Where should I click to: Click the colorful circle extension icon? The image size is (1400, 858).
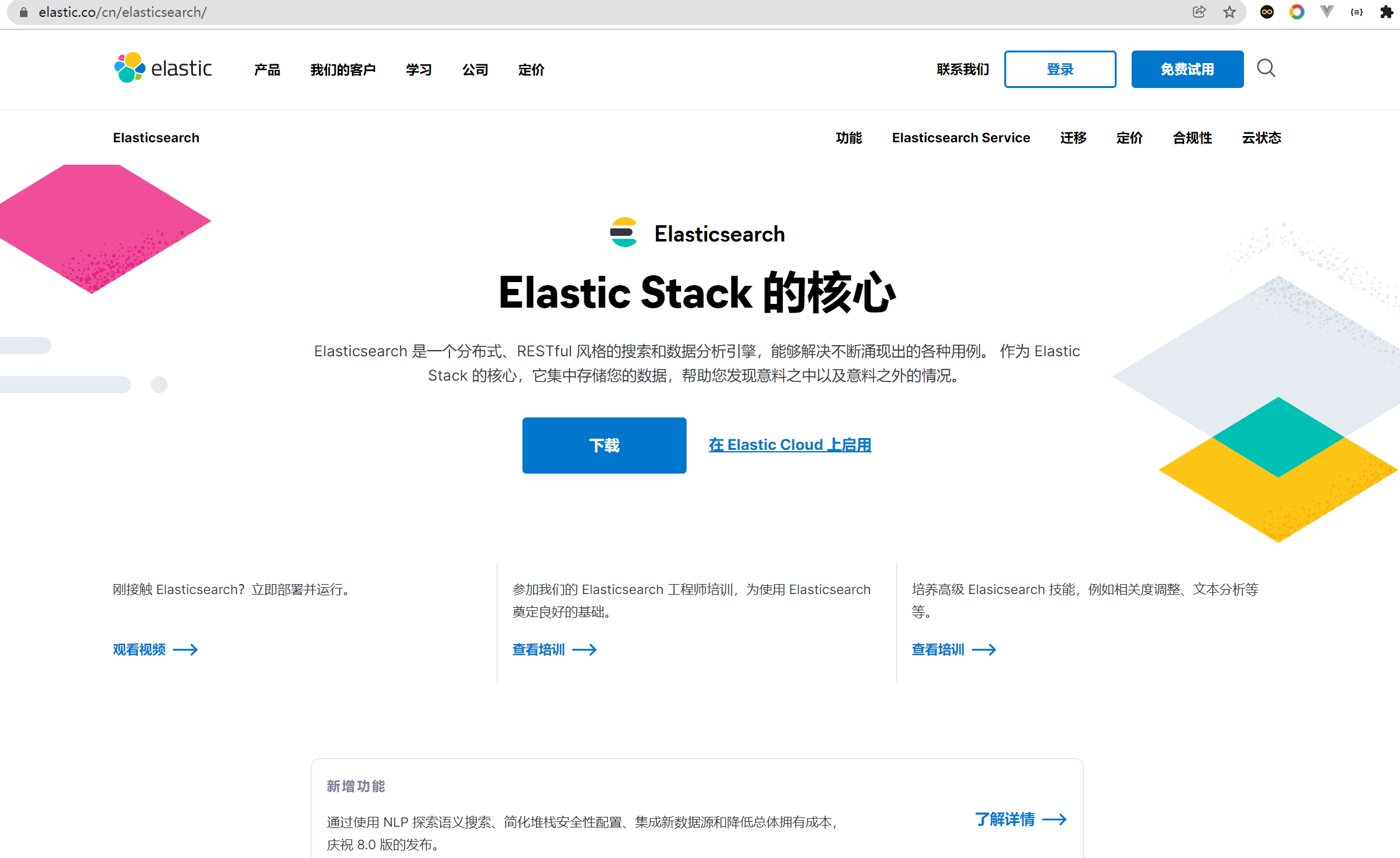pos(1296,12)
